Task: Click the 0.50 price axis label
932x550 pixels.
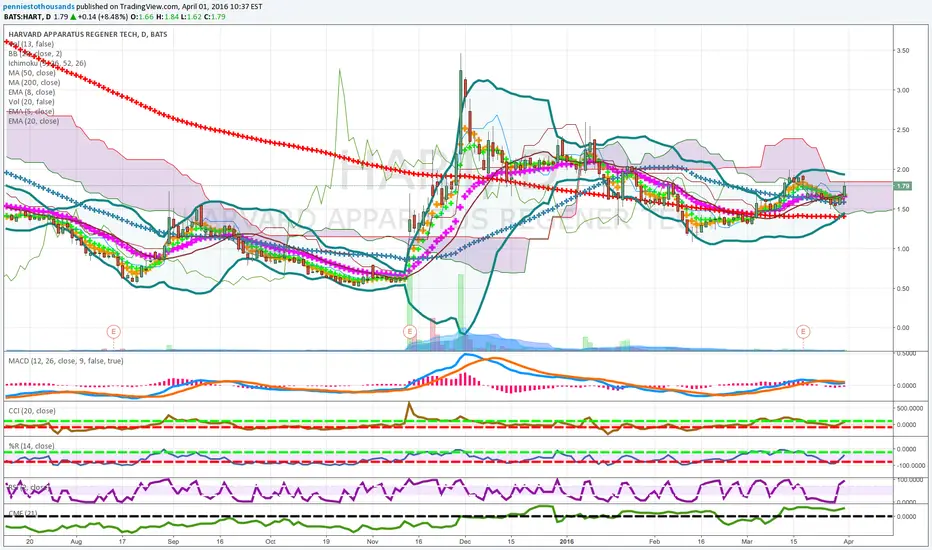Action: tap(903, 288)
